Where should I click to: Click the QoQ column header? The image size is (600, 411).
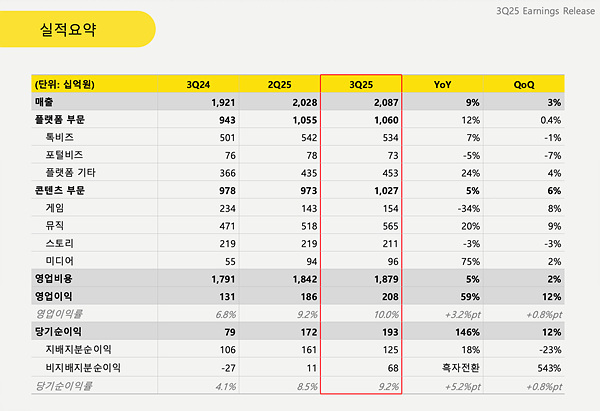[x=524, y=84]
